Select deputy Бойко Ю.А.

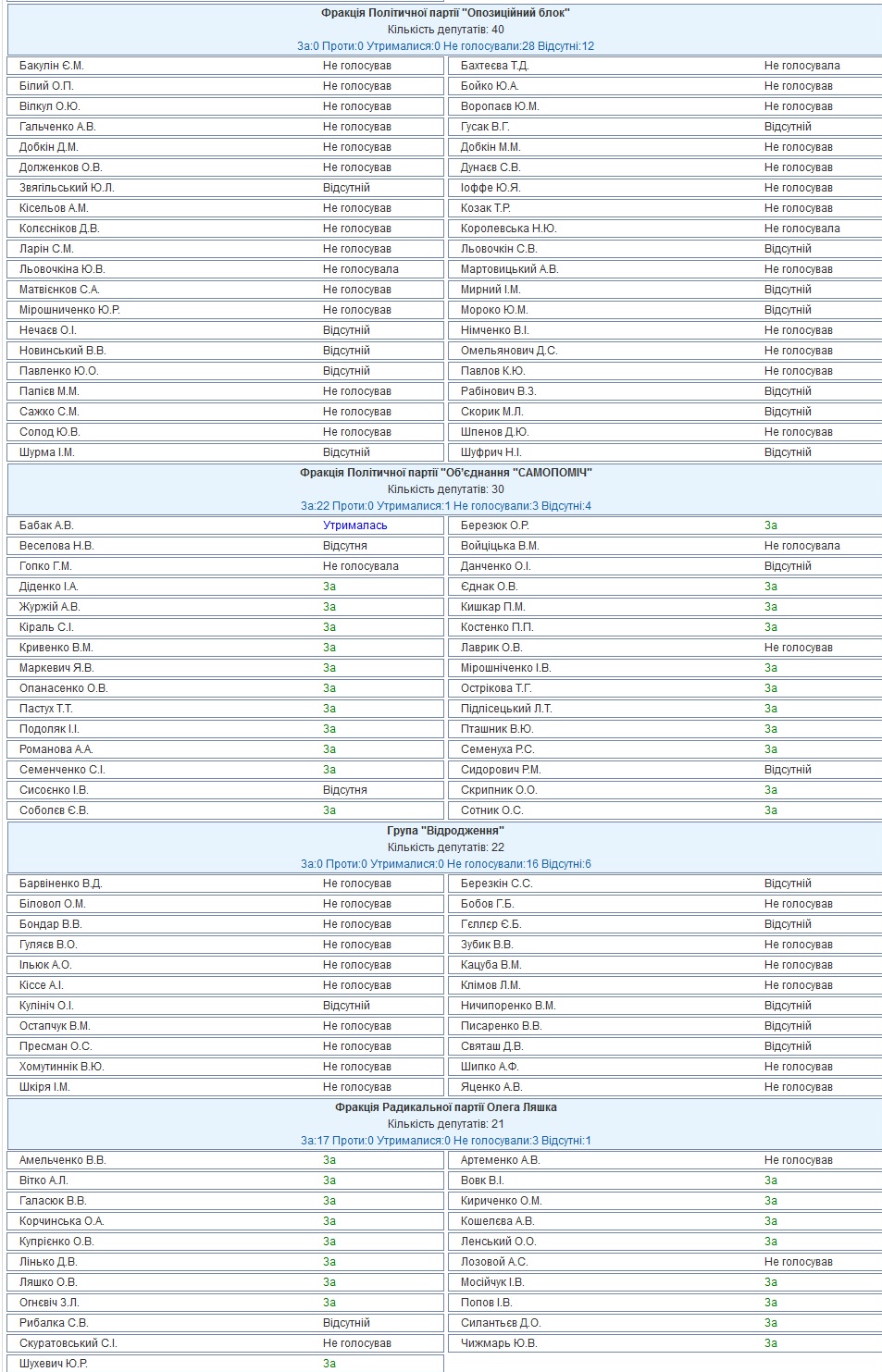pyautogui.click(x=490, y=86)
